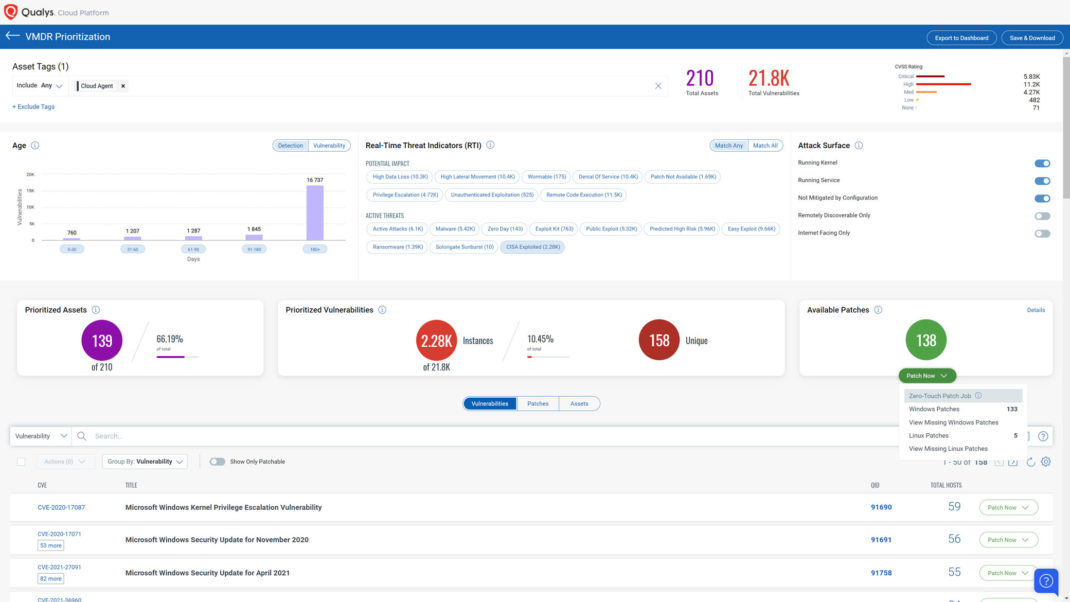Viewport: 1070px width, 602px height.
Task: Click the Qualys shield logo
Action: (x=11, y=12)
